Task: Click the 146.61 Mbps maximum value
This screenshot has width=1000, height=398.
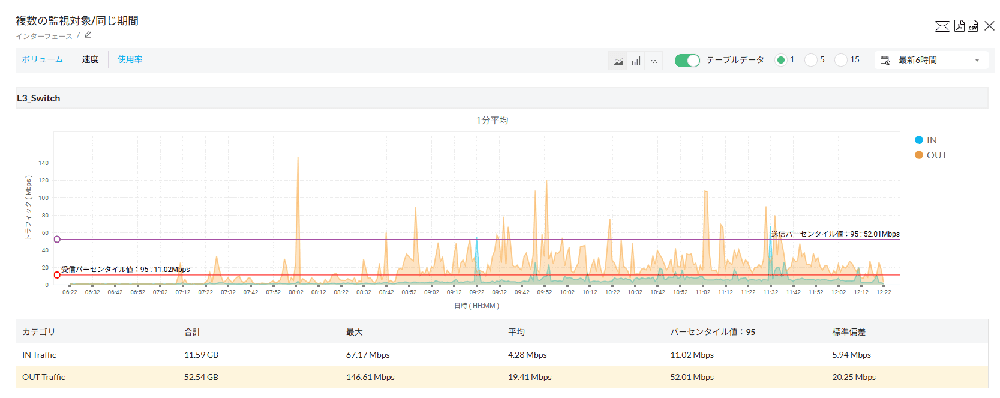Action: coord(370,377)
